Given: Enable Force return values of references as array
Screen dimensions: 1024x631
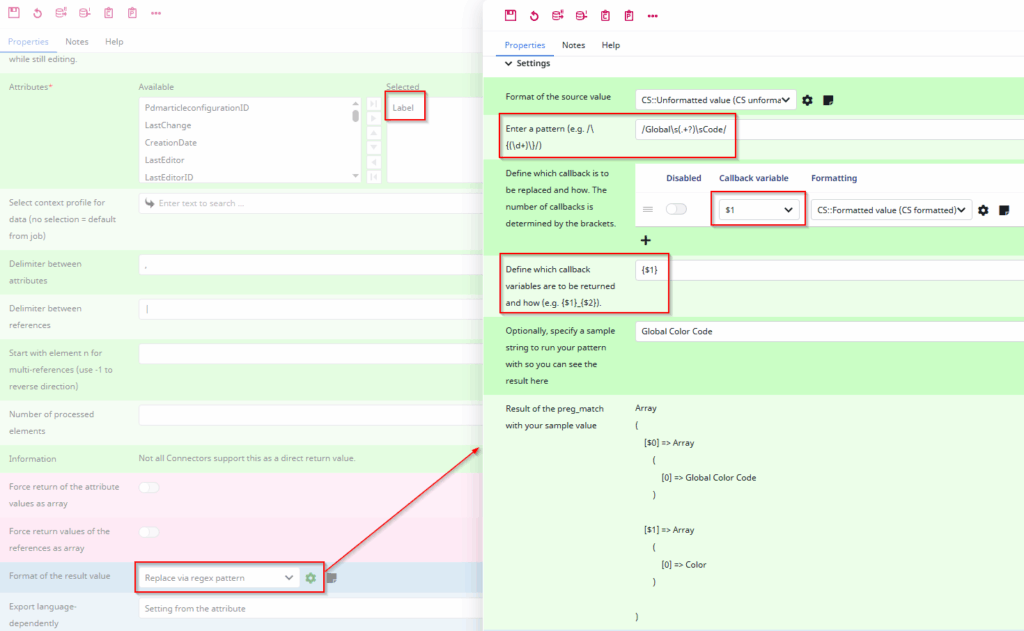Looking at the screenshot, I should click(x=148, y=531).
